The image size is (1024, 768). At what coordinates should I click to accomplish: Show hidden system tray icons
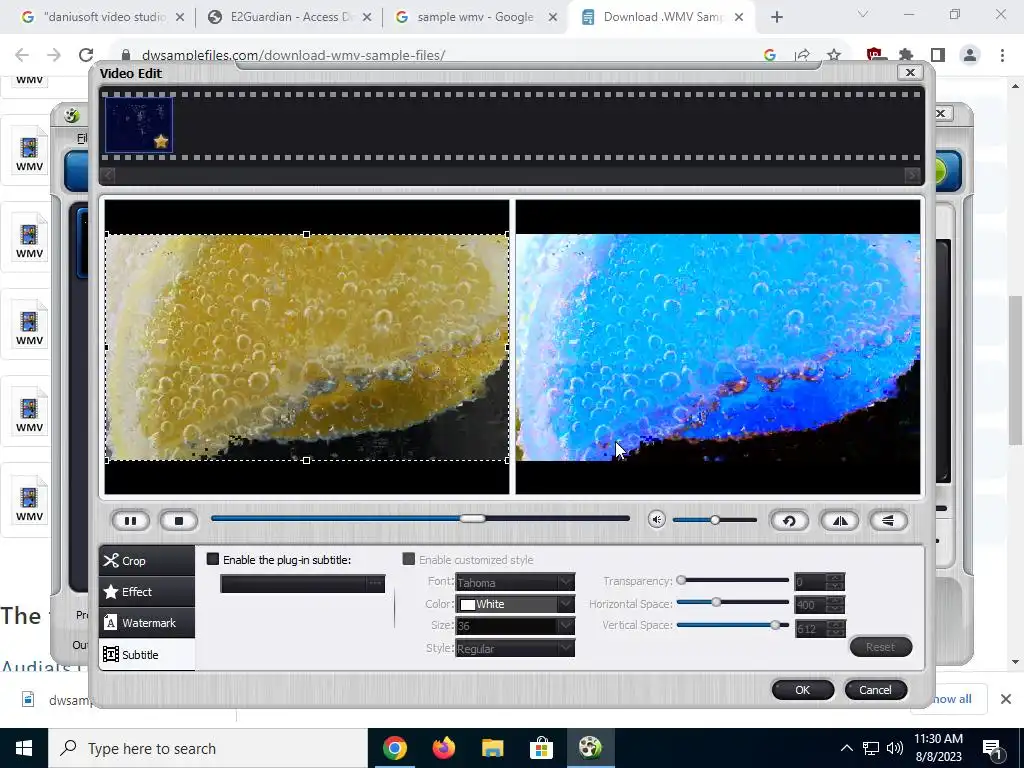(846, 748)
